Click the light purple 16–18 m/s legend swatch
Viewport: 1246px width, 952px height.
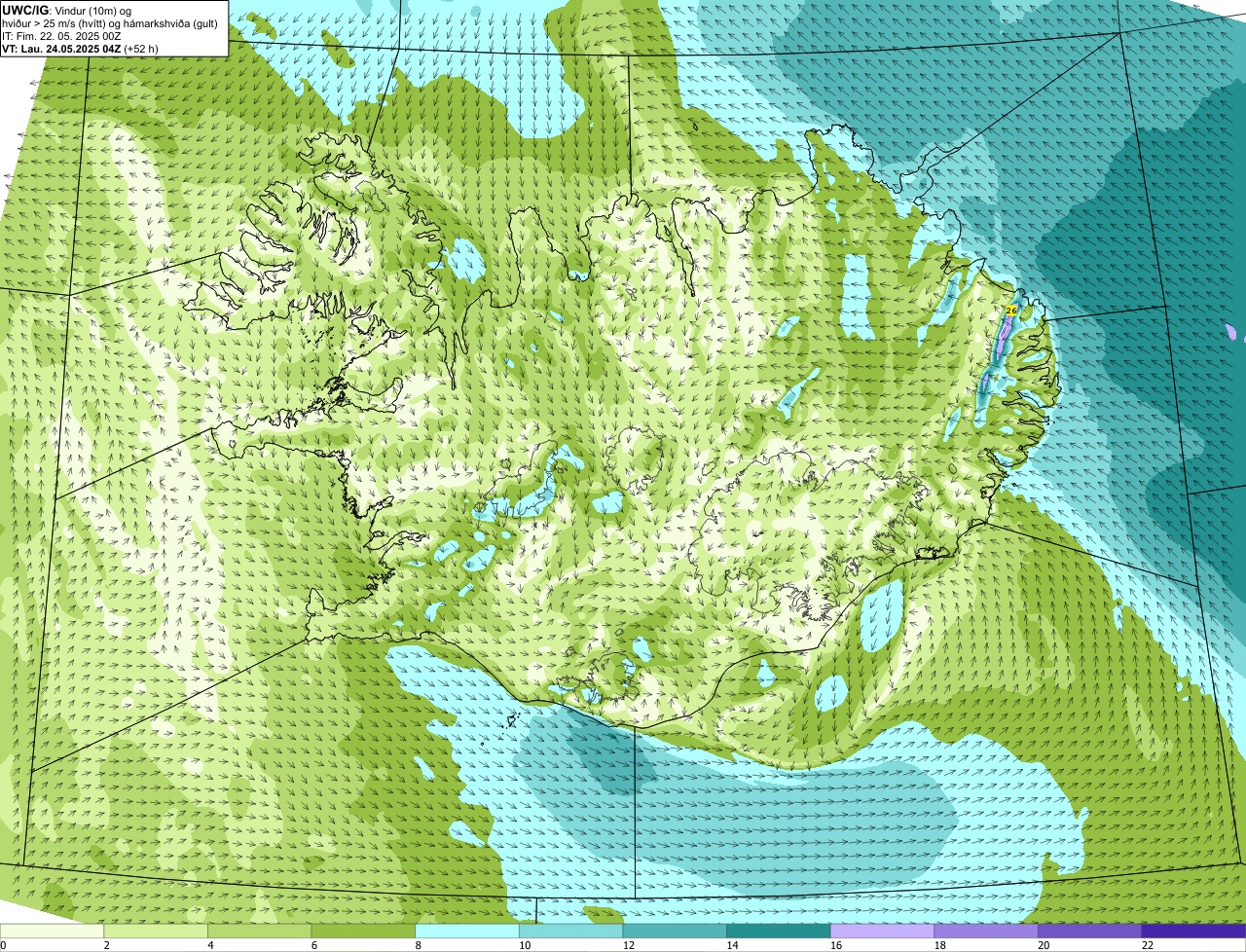[x=882, y=931]
